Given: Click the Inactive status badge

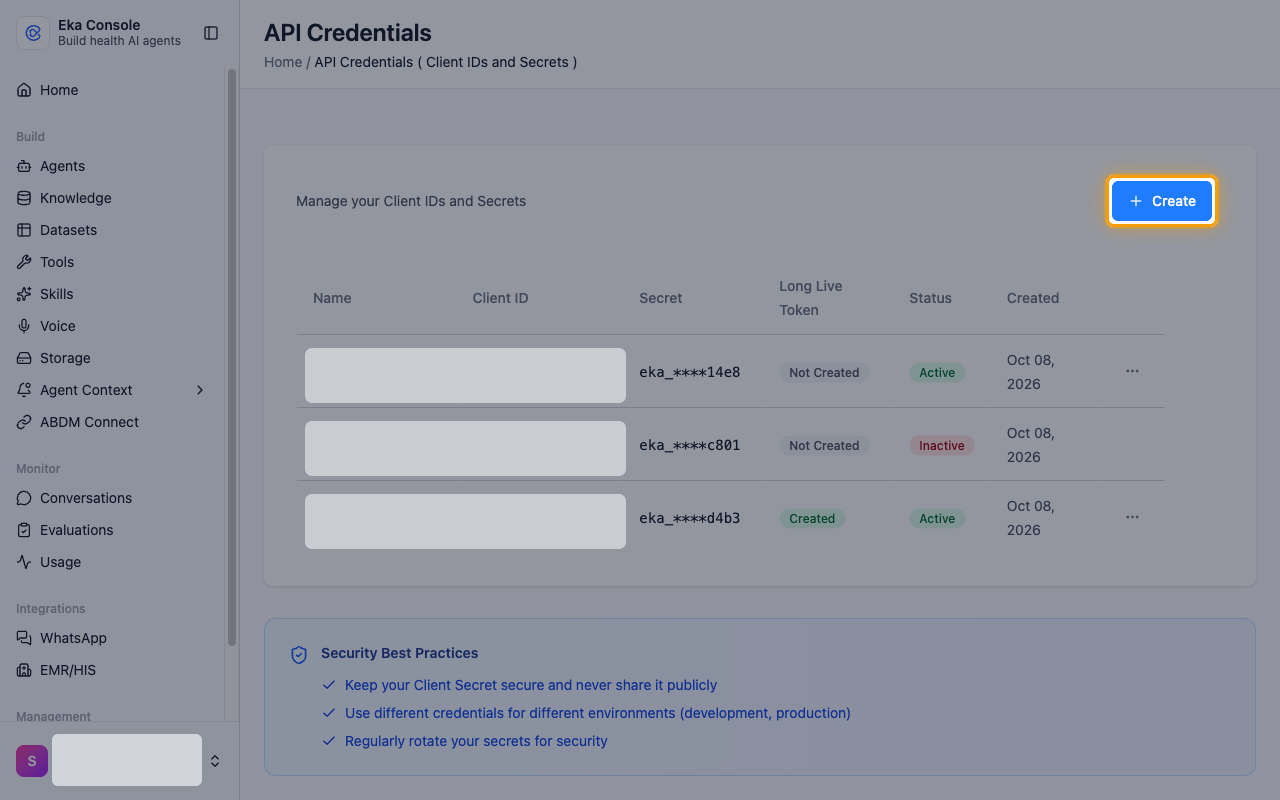Looking at the screenshot, I should point(942,445).
